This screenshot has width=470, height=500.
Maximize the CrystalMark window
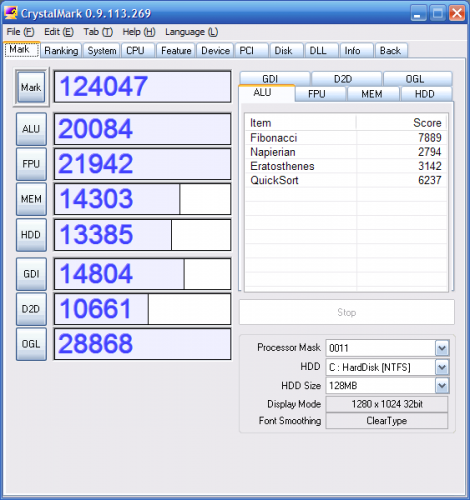click(437, 13)
